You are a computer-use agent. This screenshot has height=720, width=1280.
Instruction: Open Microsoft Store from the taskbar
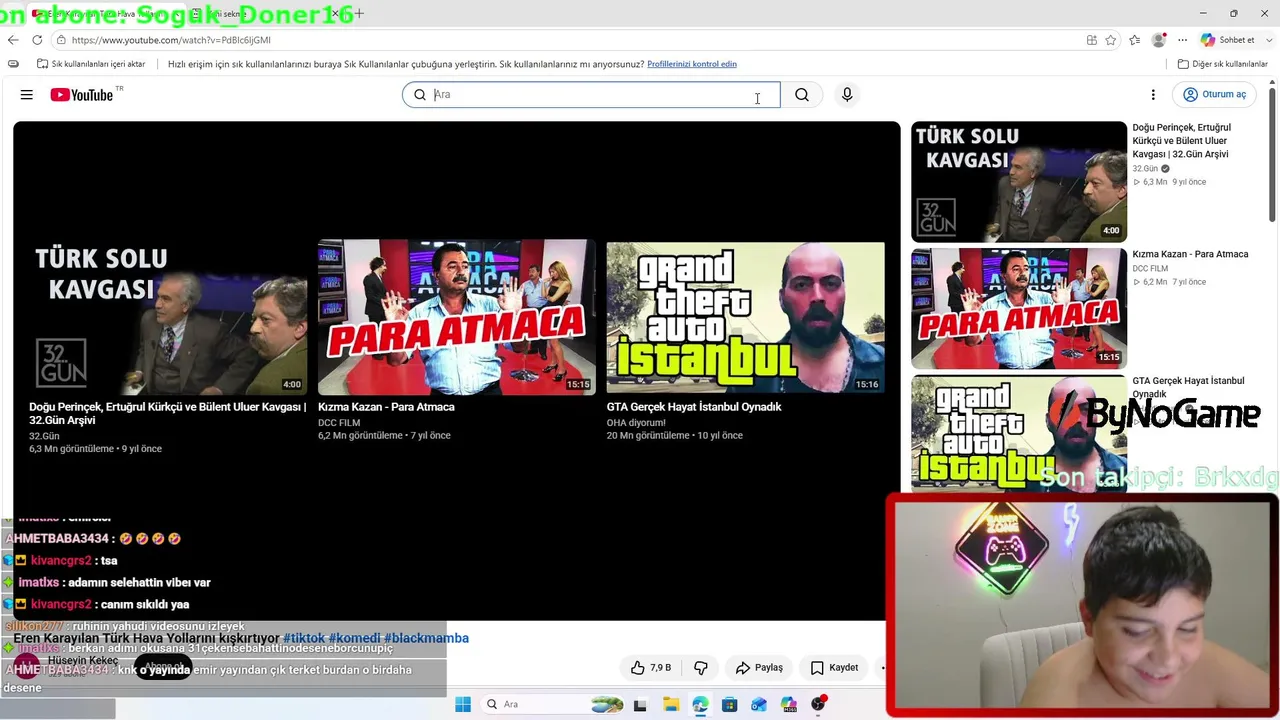(729, 704)
